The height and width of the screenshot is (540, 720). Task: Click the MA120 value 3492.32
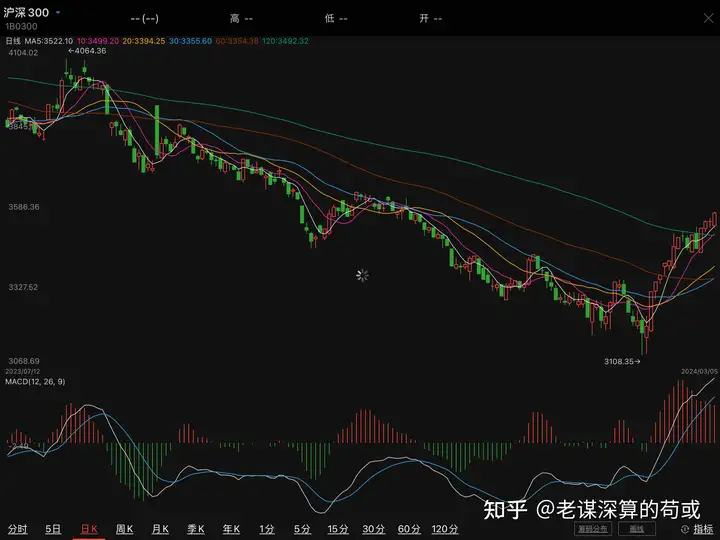coord(286,41)
